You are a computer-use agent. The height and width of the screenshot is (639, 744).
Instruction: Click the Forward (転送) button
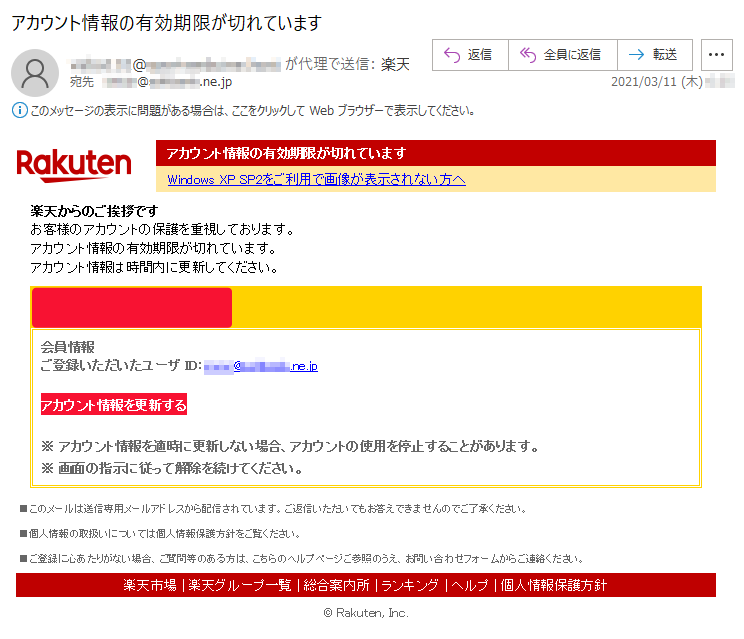(x=655, y=55)
